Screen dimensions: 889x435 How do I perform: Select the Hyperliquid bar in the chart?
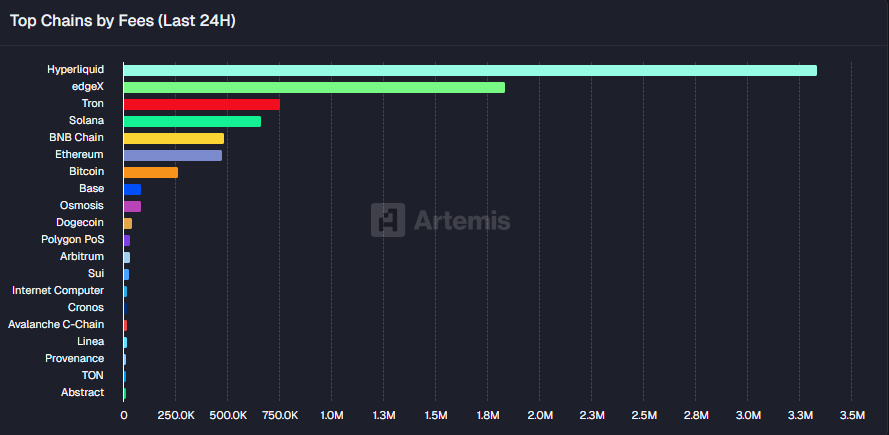click(470, 70)
